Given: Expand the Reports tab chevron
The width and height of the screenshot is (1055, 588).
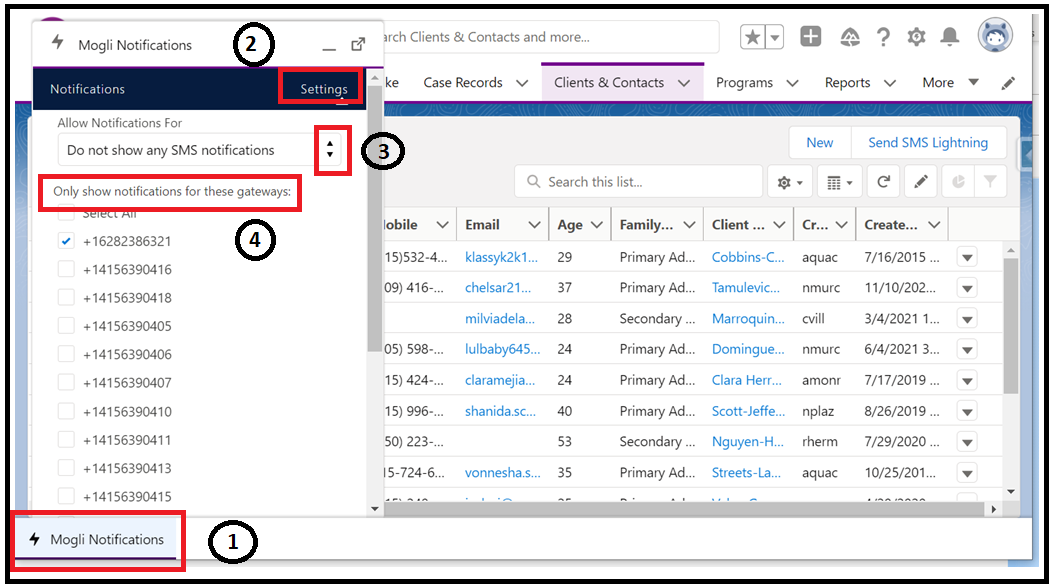Looking at the screenshot, I should [x=889, y=83].
